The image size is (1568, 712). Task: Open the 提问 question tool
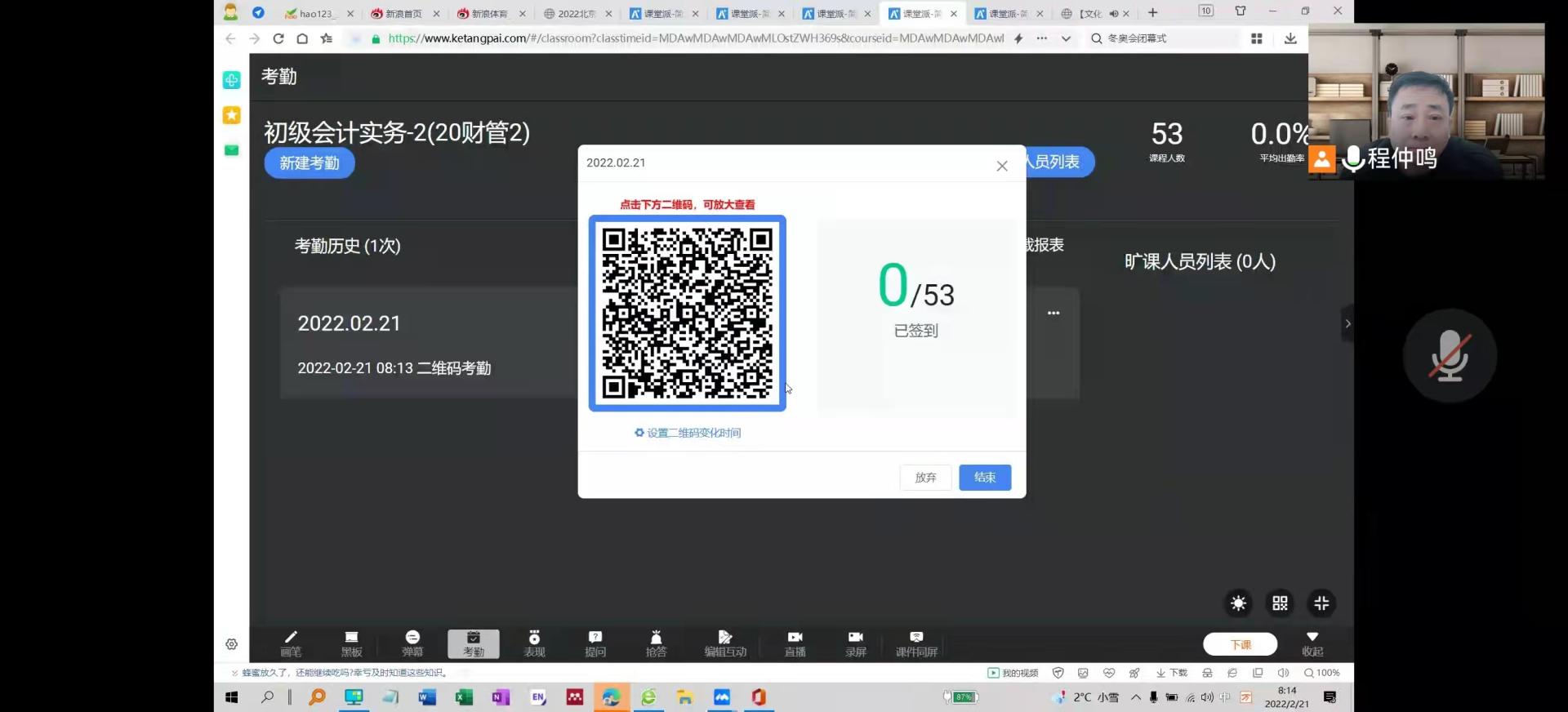coord(595,643)
